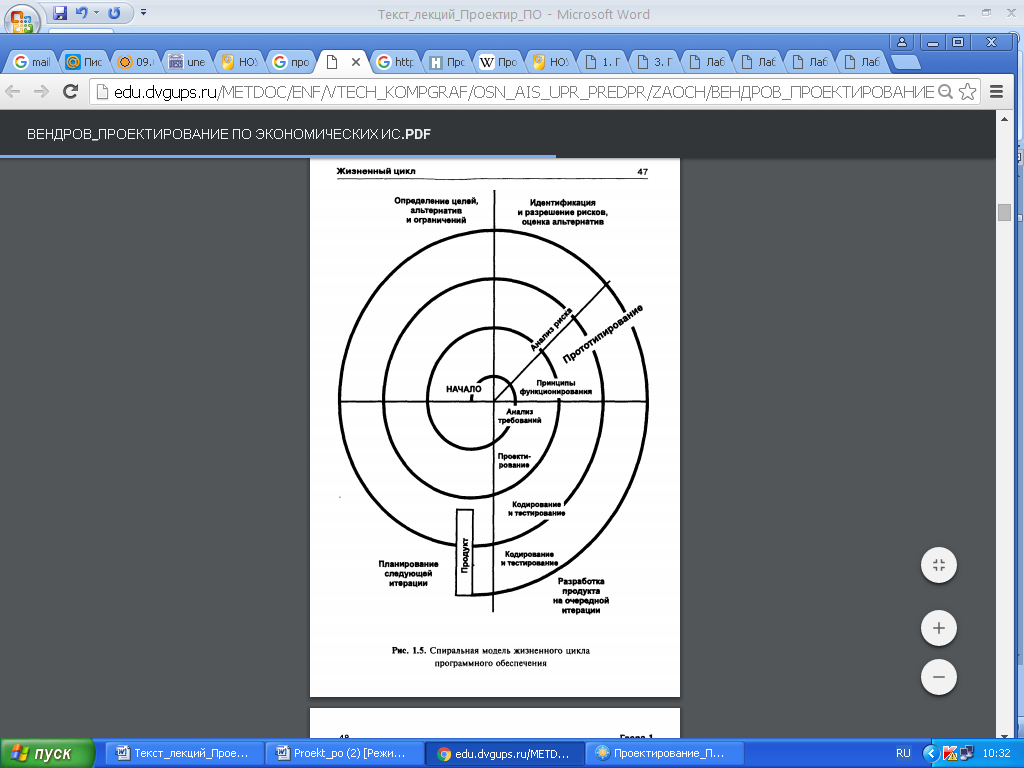Expand hidden system tray icons arrow
1024x768 pixels.
(x=931, y=753)
